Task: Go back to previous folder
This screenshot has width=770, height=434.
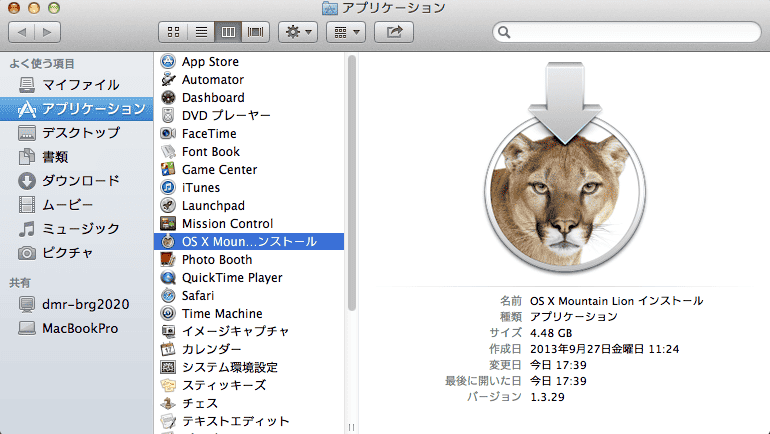Action: pyautogui.click(x=22, y=32)
